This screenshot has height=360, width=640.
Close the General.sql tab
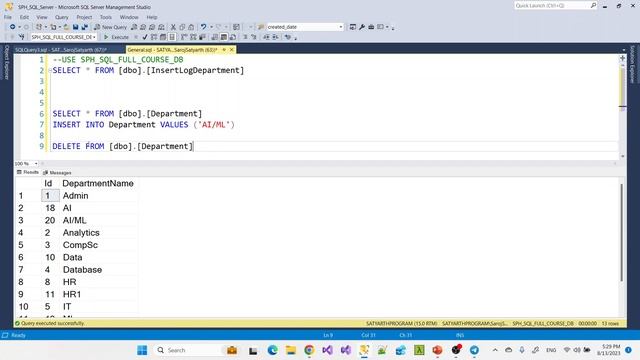click(231, 50)
